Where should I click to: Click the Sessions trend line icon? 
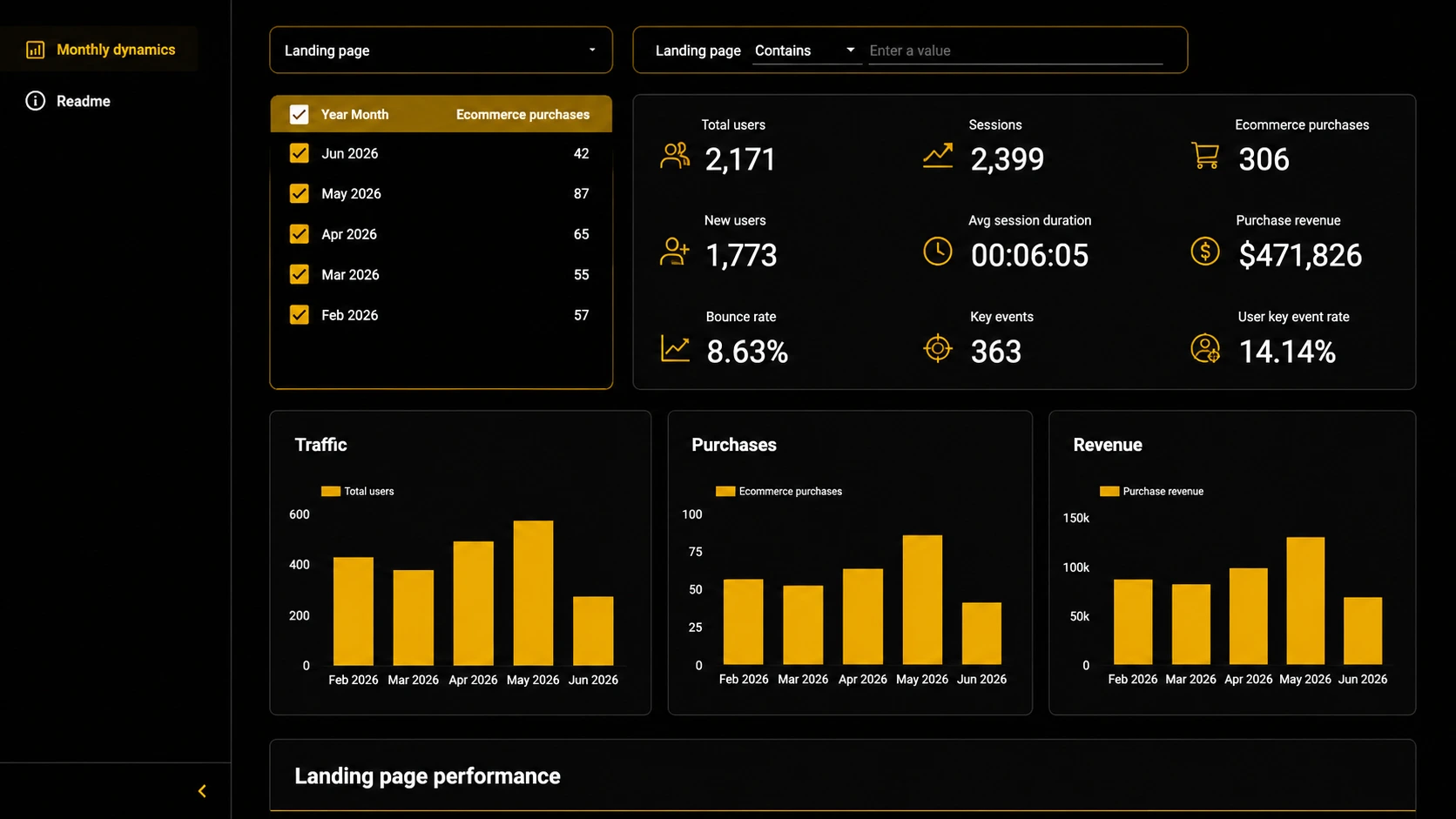(x=938, y=156)
